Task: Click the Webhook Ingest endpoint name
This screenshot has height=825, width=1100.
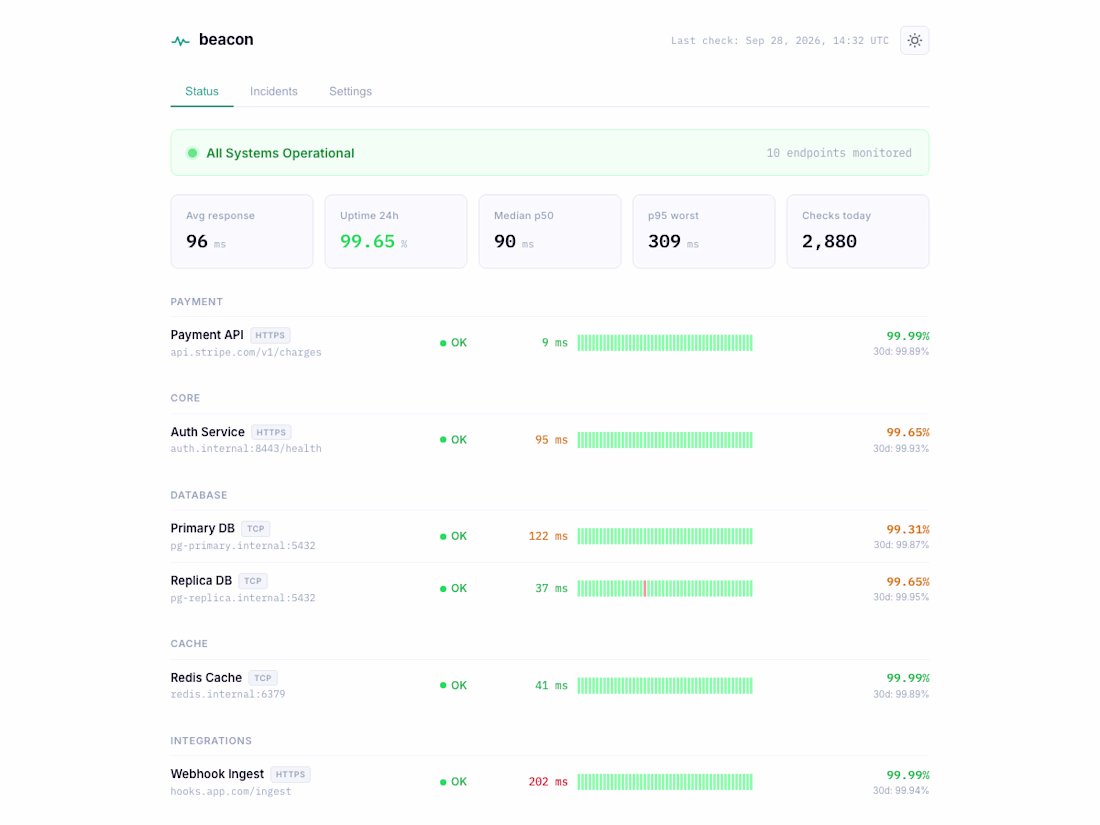Action: (x=217, y=774)
